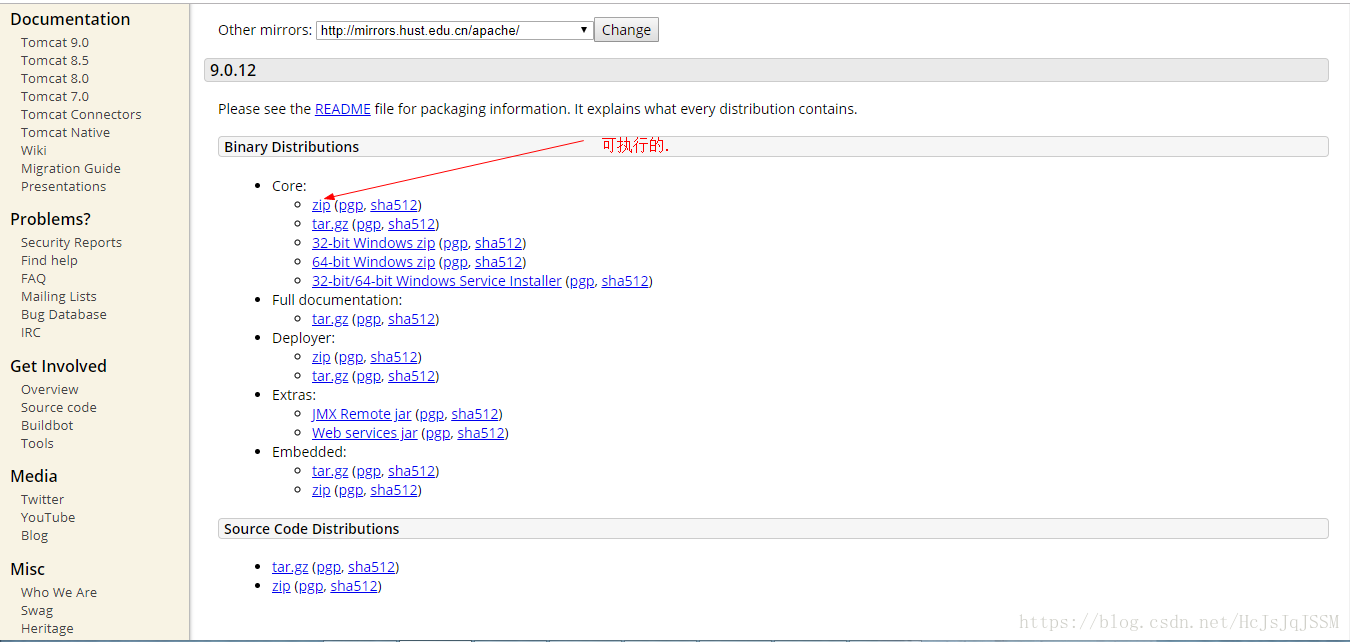Open the YouTube link under Media
This screenshot has width=1350, height=642.
48,517
